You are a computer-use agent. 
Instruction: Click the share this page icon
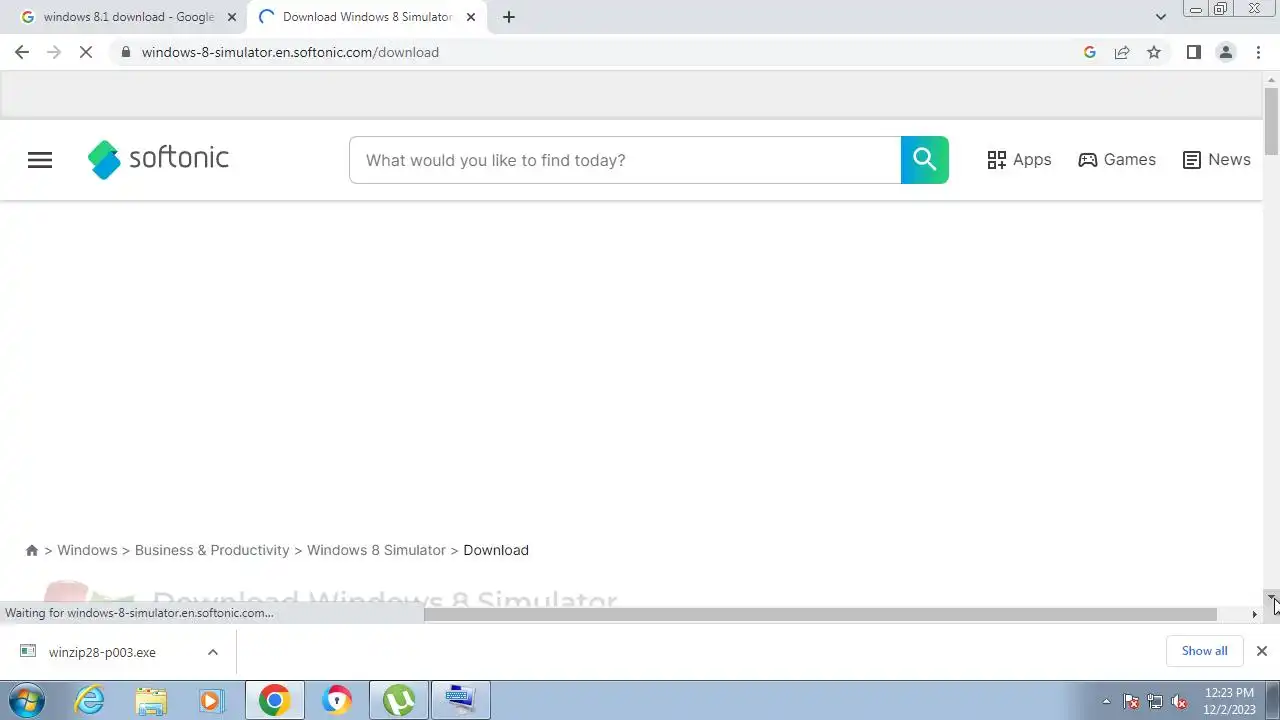click(1122, 52)
